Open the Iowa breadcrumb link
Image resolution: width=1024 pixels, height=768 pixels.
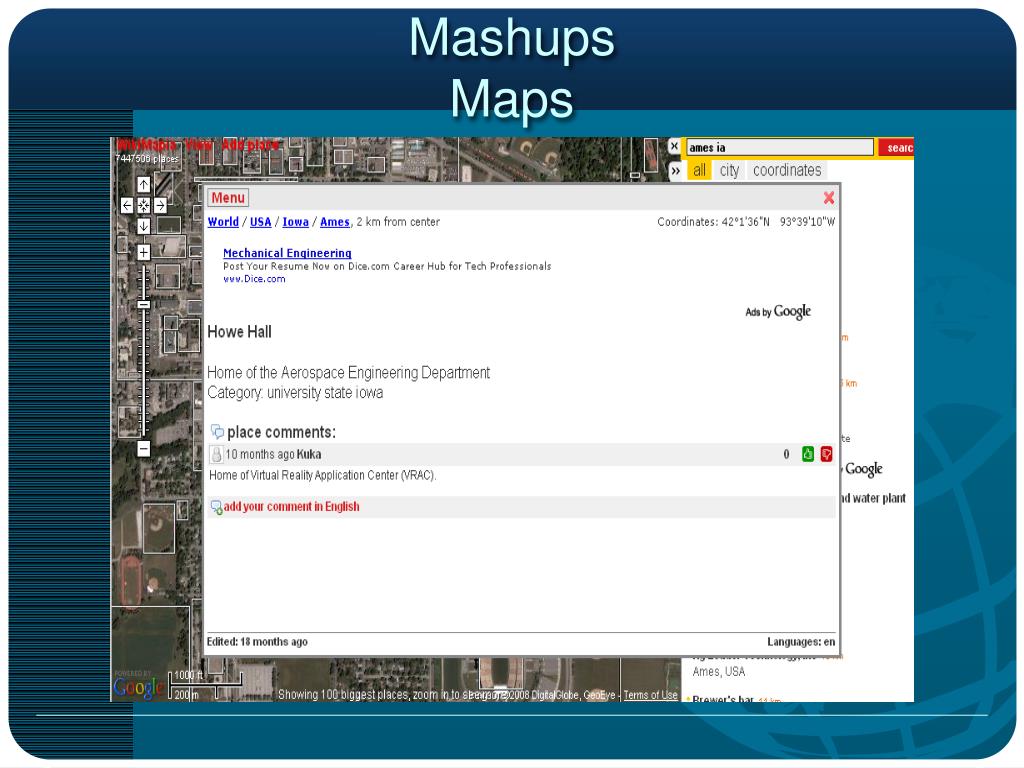295,221
